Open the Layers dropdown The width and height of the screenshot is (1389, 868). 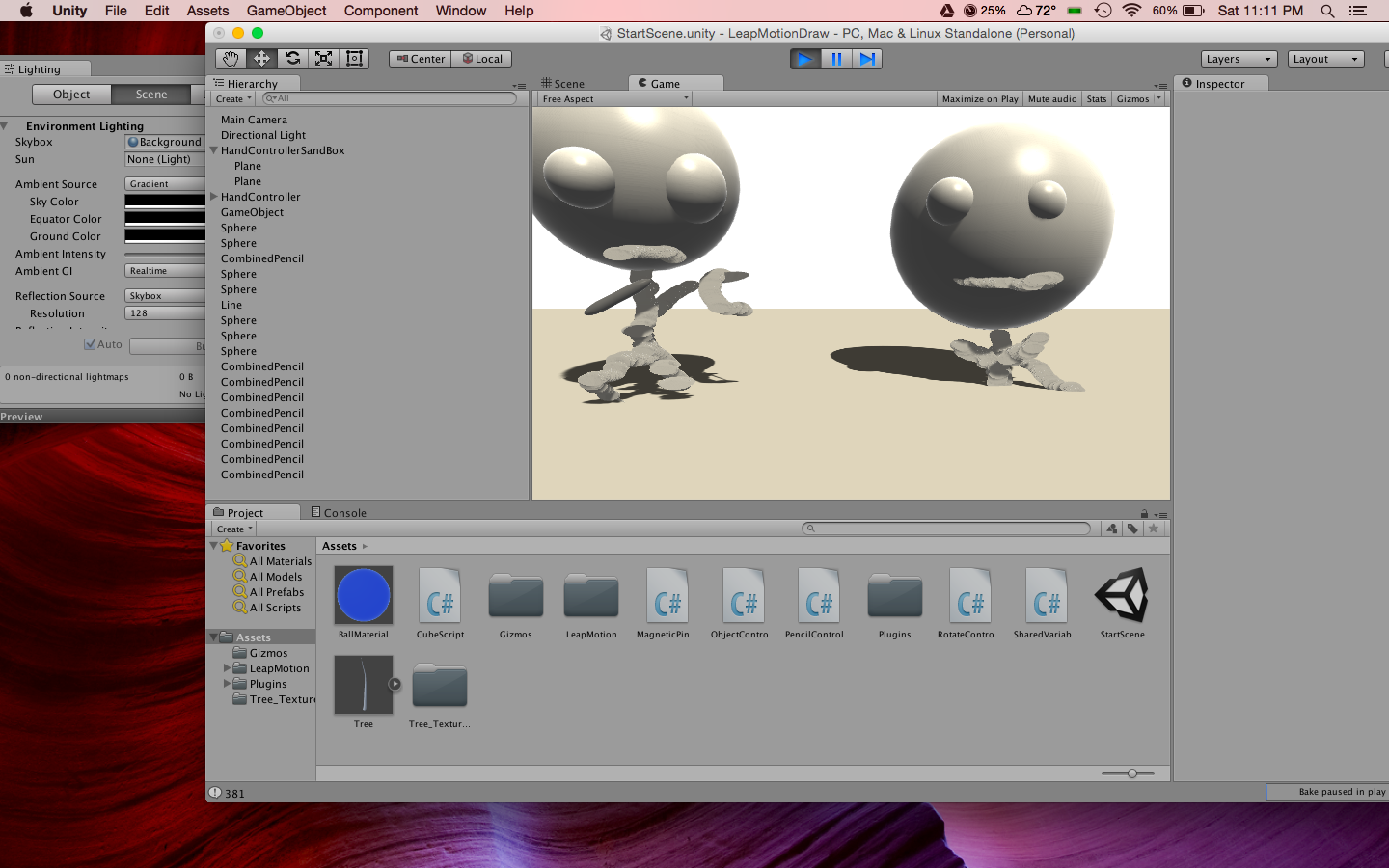(x=1239, y=59)
